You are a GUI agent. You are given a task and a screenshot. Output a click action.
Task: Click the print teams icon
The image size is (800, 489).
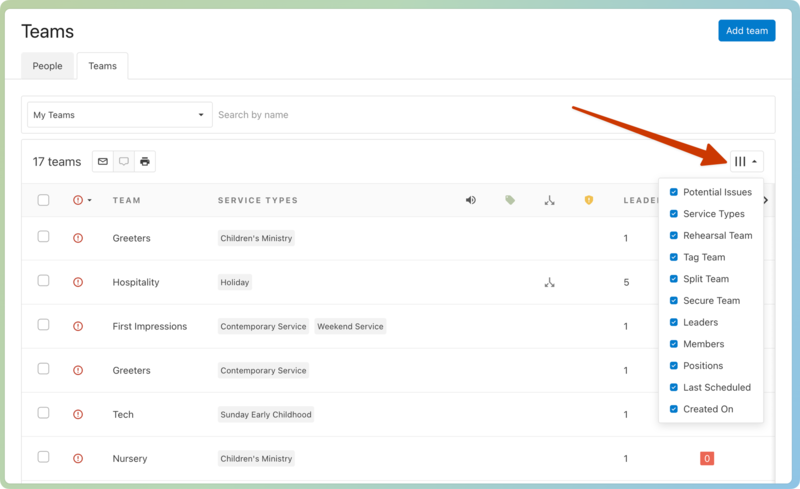[x=145, y=162]
